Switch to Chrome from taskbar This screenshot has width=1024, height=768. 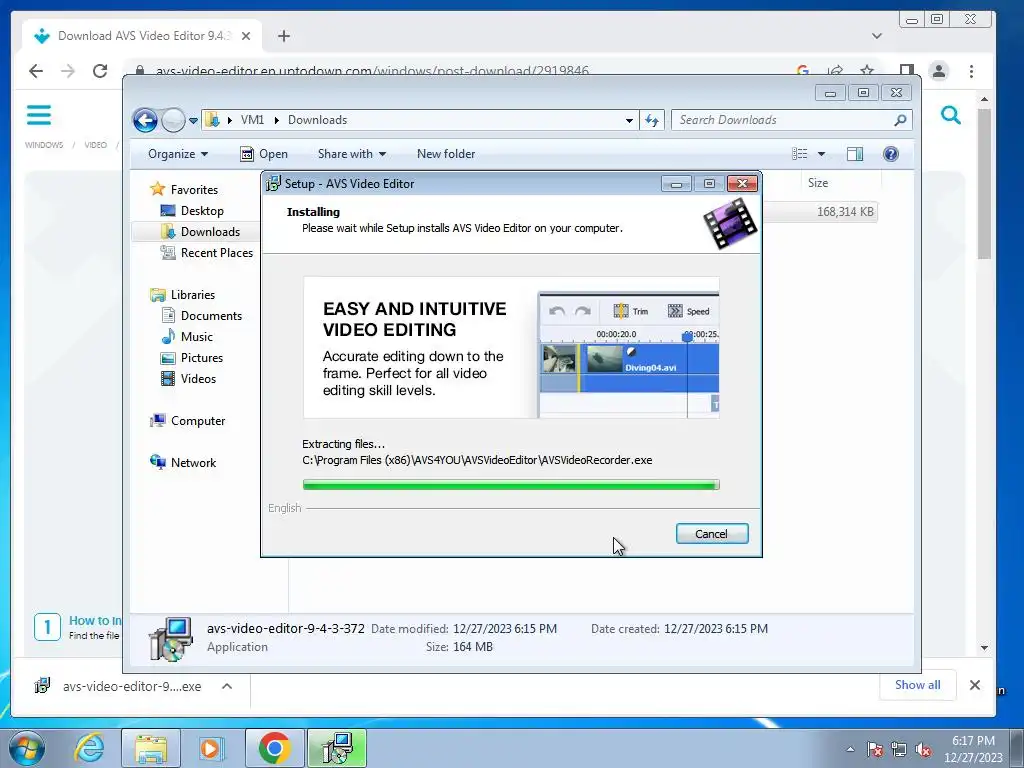(274, 748)
